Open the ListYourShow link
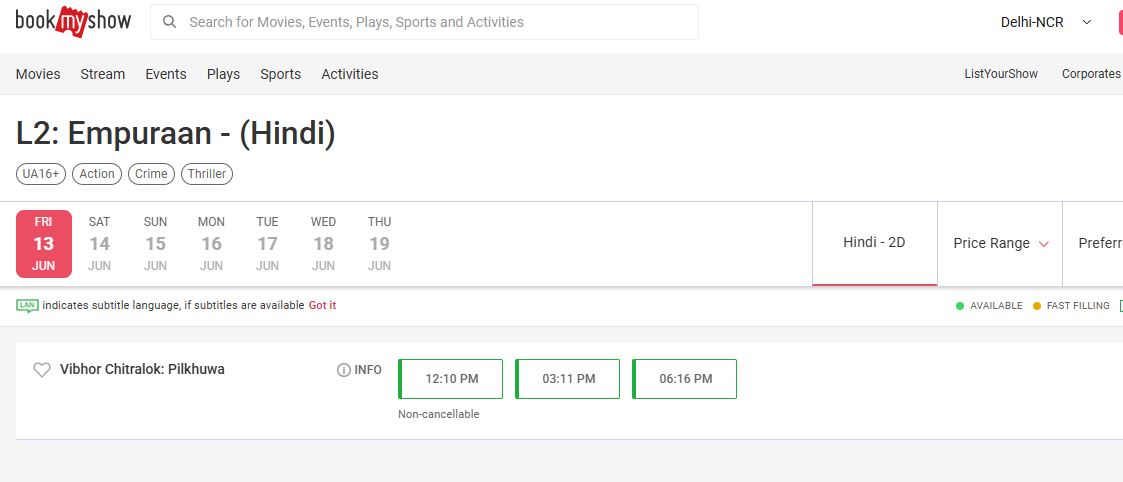This screenshot has width=1123, height=482. tap(1001, 74)
